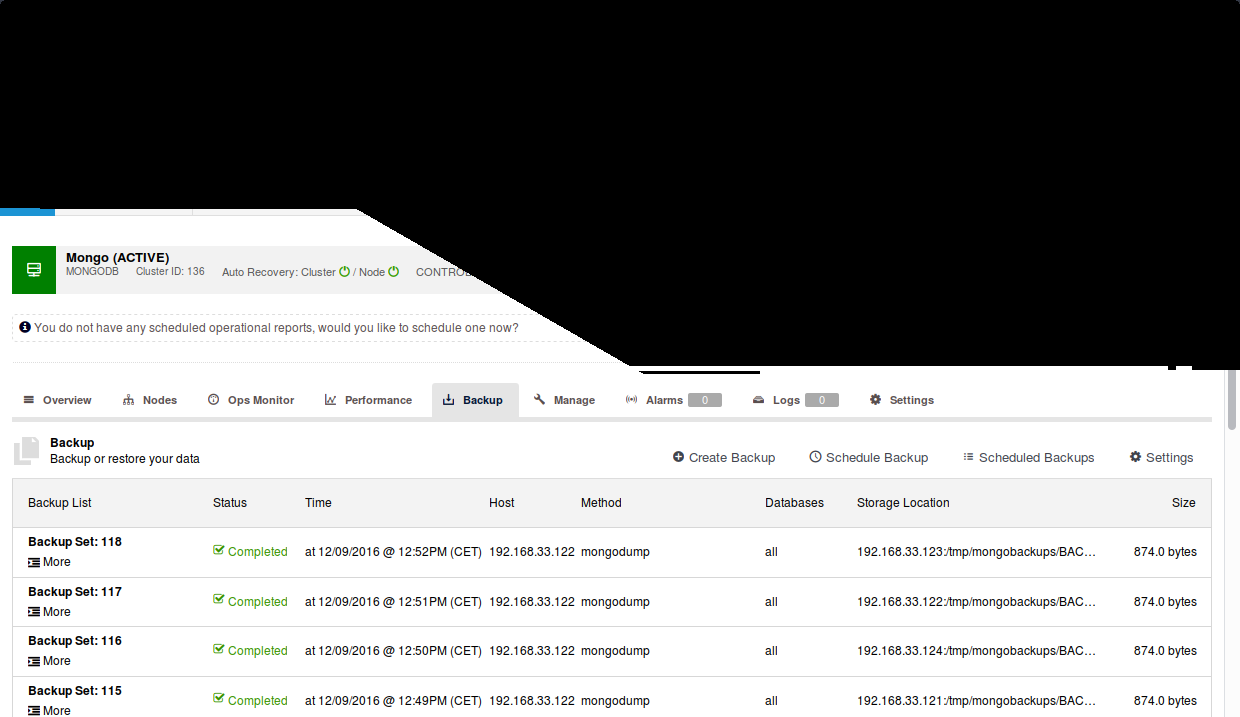Click the info icon in reports notice
The image size is (1240, 717).
(25, 327)
